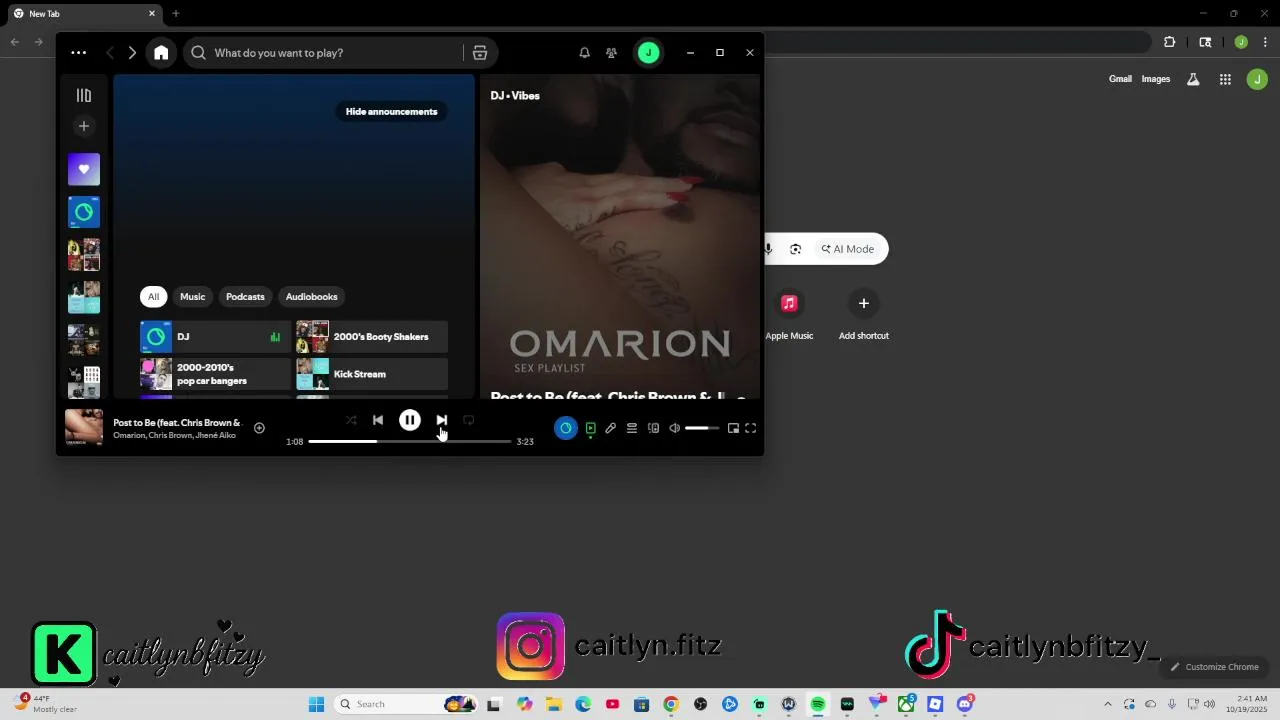Image resolution: width=1280 pixels, height=720 pixels.
Task: Mute the Spotify volume speaker icon
Action: [674, 428]
